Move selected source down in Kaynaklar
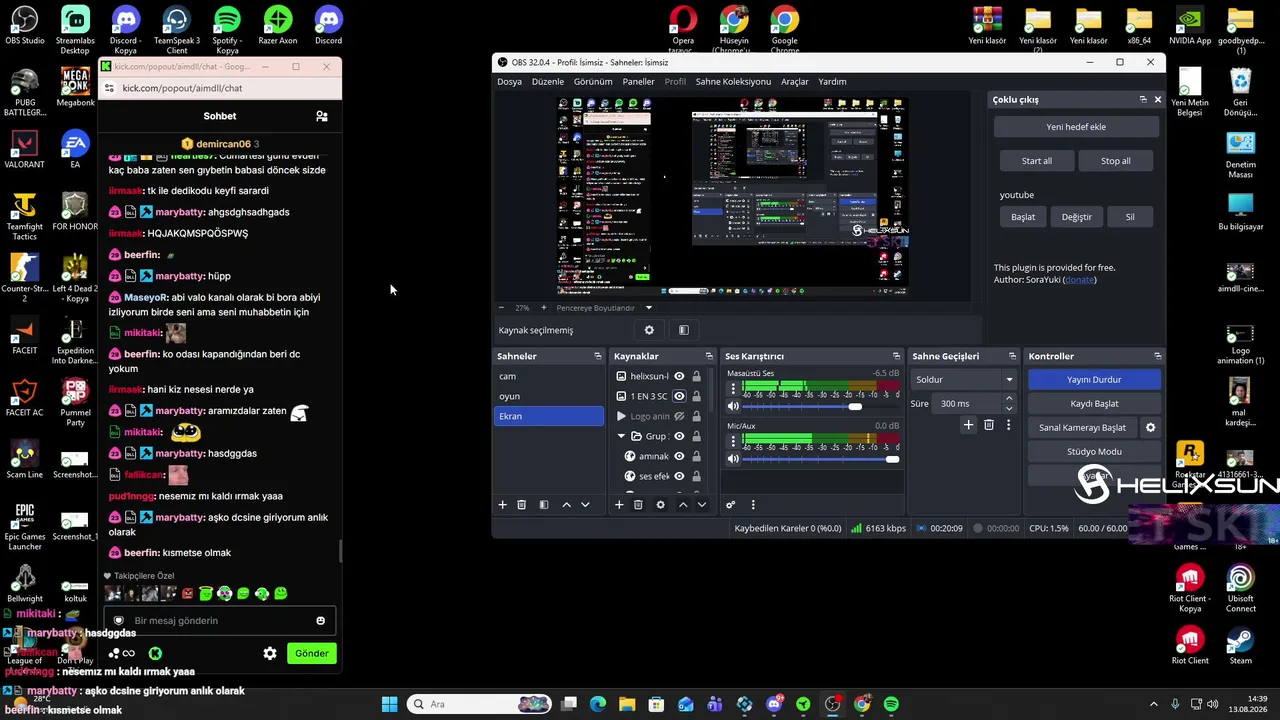The height and width of the screenshot is (720, 1280). click(x=701, y=505)
